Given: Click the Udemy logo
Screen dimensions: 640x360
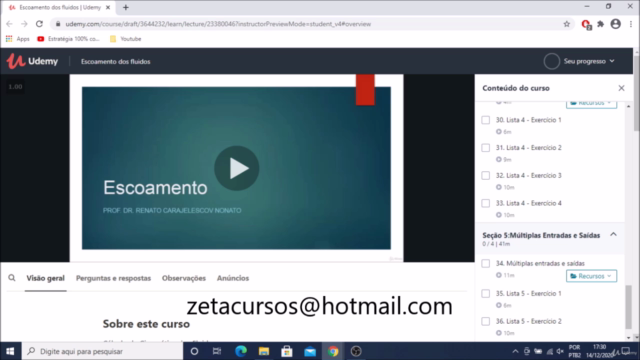Looking at the screenshot, I should (x=32, y=61).
